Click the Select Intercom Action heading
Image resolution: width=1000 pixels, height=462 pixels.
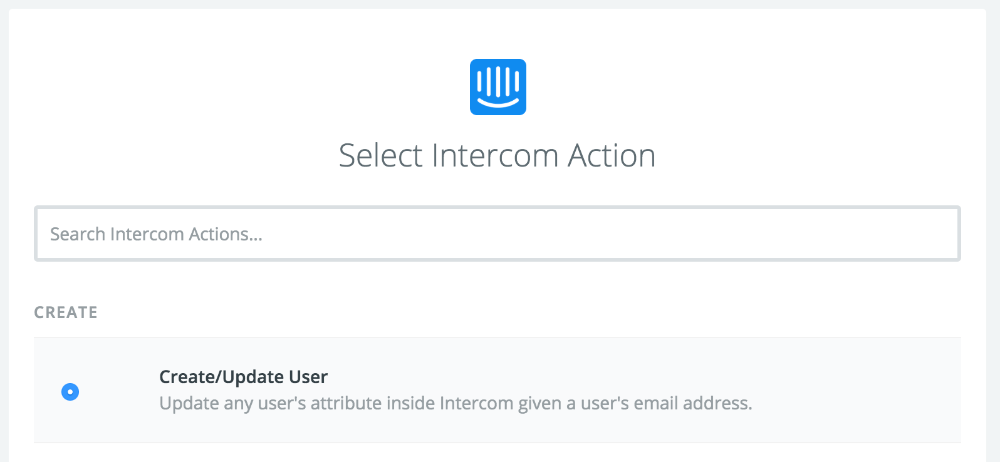(497, 156)
